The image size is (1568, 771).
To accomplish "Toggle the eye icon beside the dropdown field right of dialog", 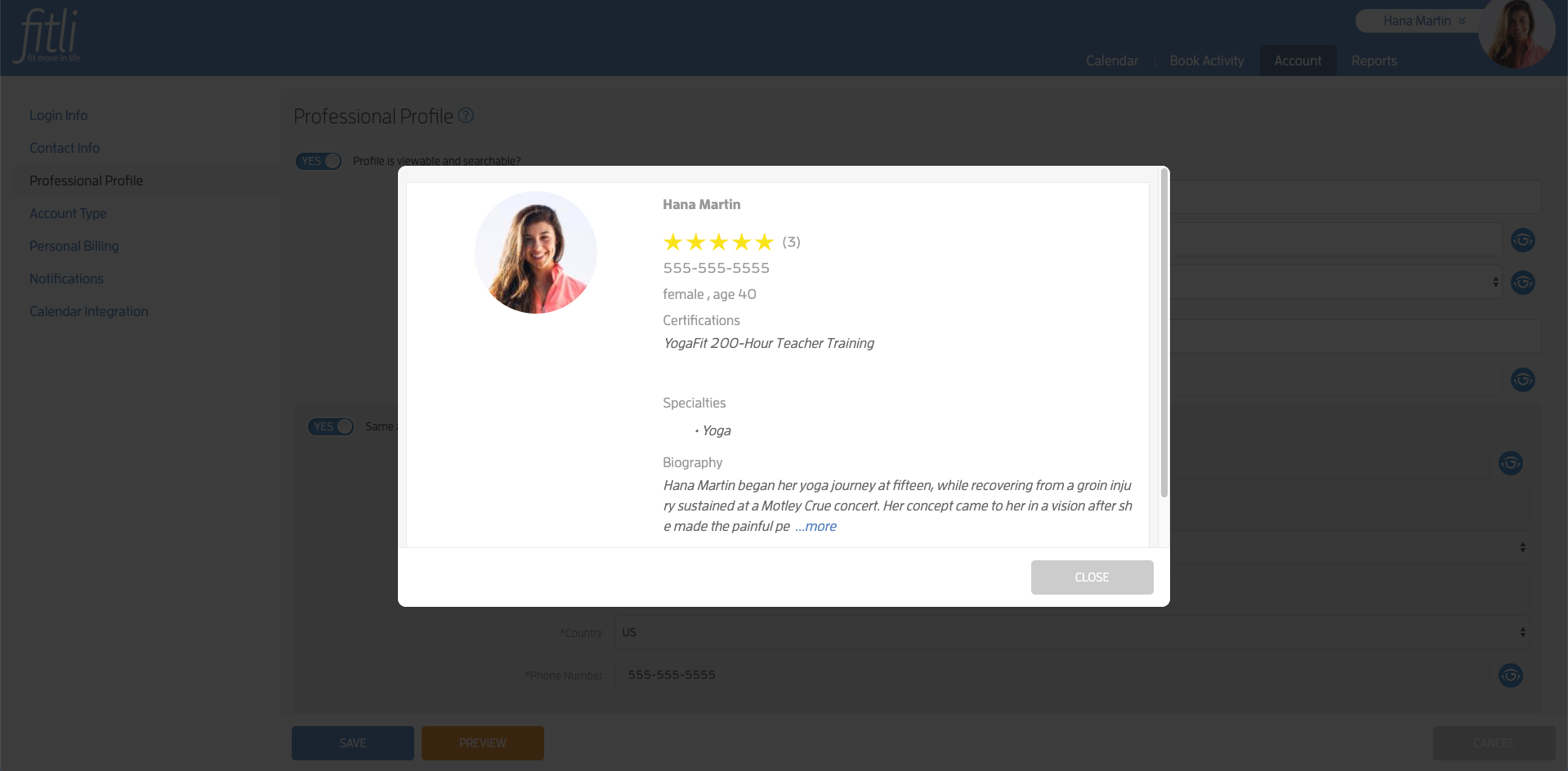I will (x=1523, y=283).
